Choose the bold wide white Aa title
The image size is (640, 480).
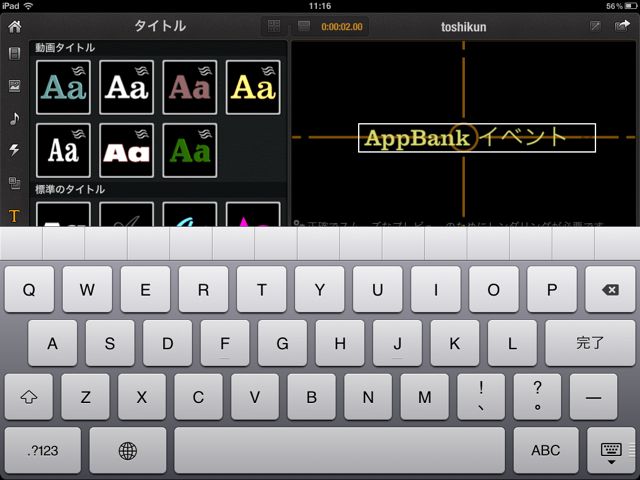pos(127,151)
